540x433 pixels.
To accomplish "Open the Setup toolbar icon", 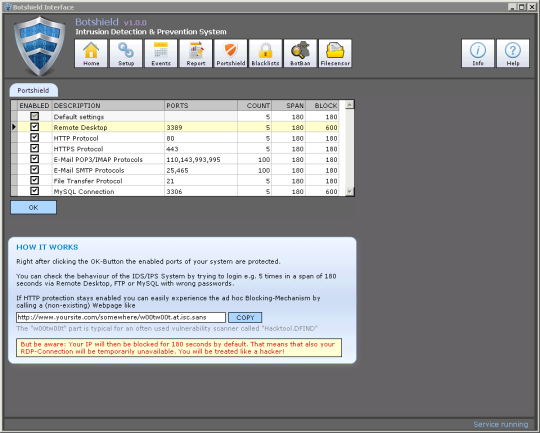I will coord(126,53).
